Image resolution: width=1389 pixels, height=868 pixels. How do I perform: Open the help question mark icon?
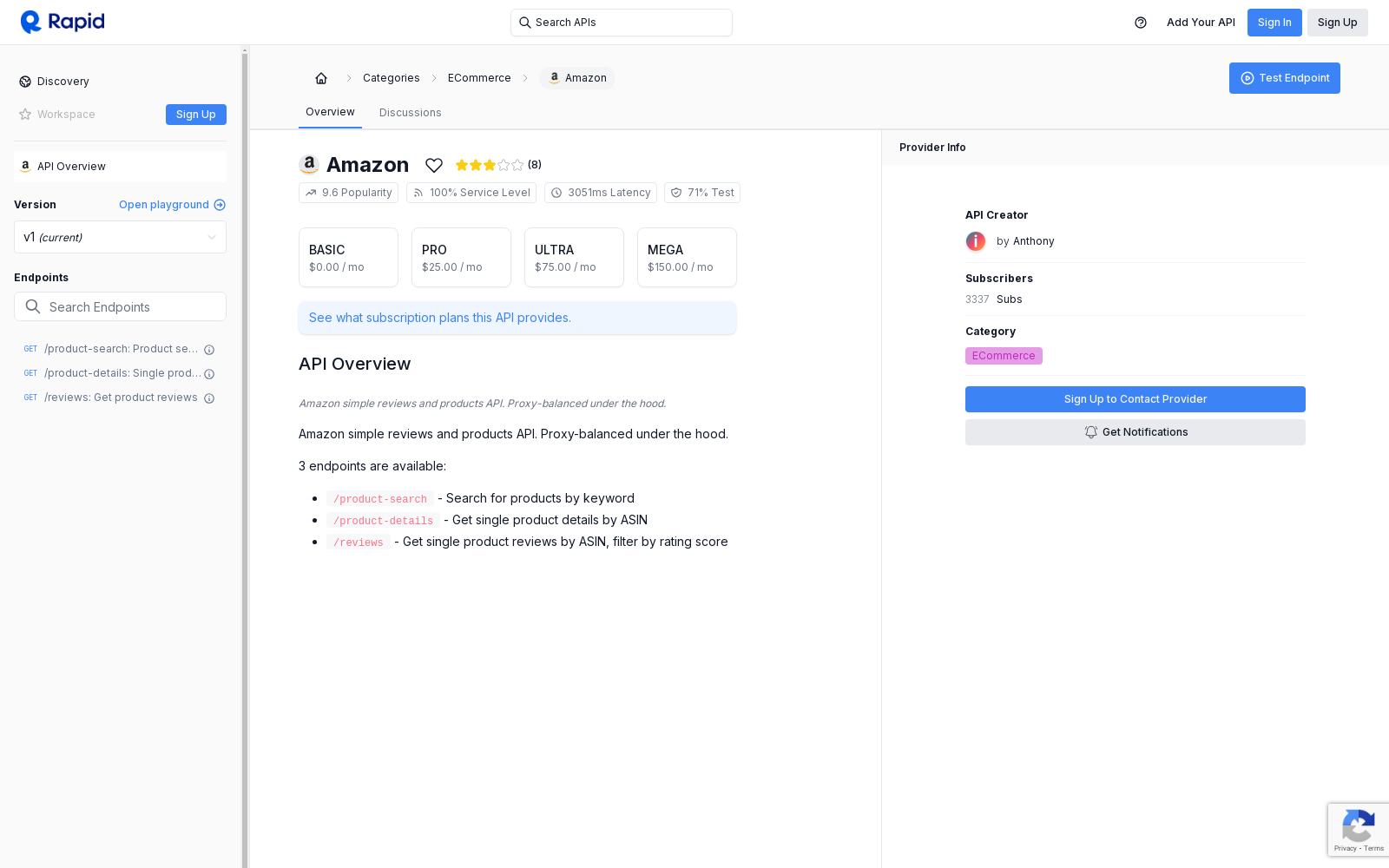coord(1141,23)
